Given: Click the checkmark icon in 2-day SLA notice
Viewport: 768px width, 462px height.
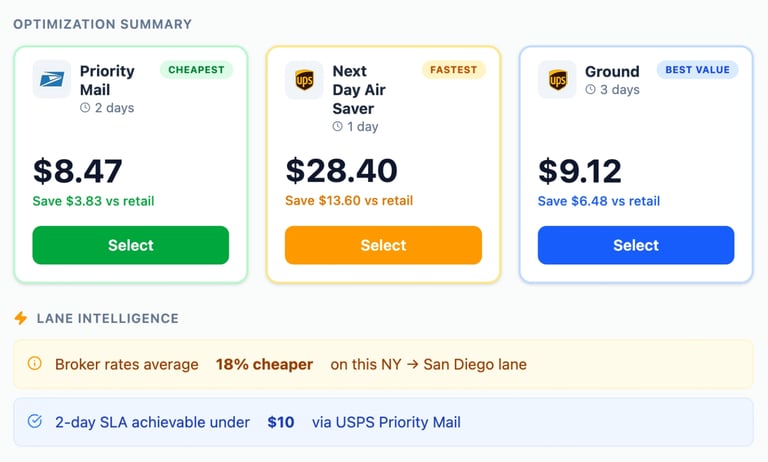Looking at the screenshot, I should pos(35,422).
